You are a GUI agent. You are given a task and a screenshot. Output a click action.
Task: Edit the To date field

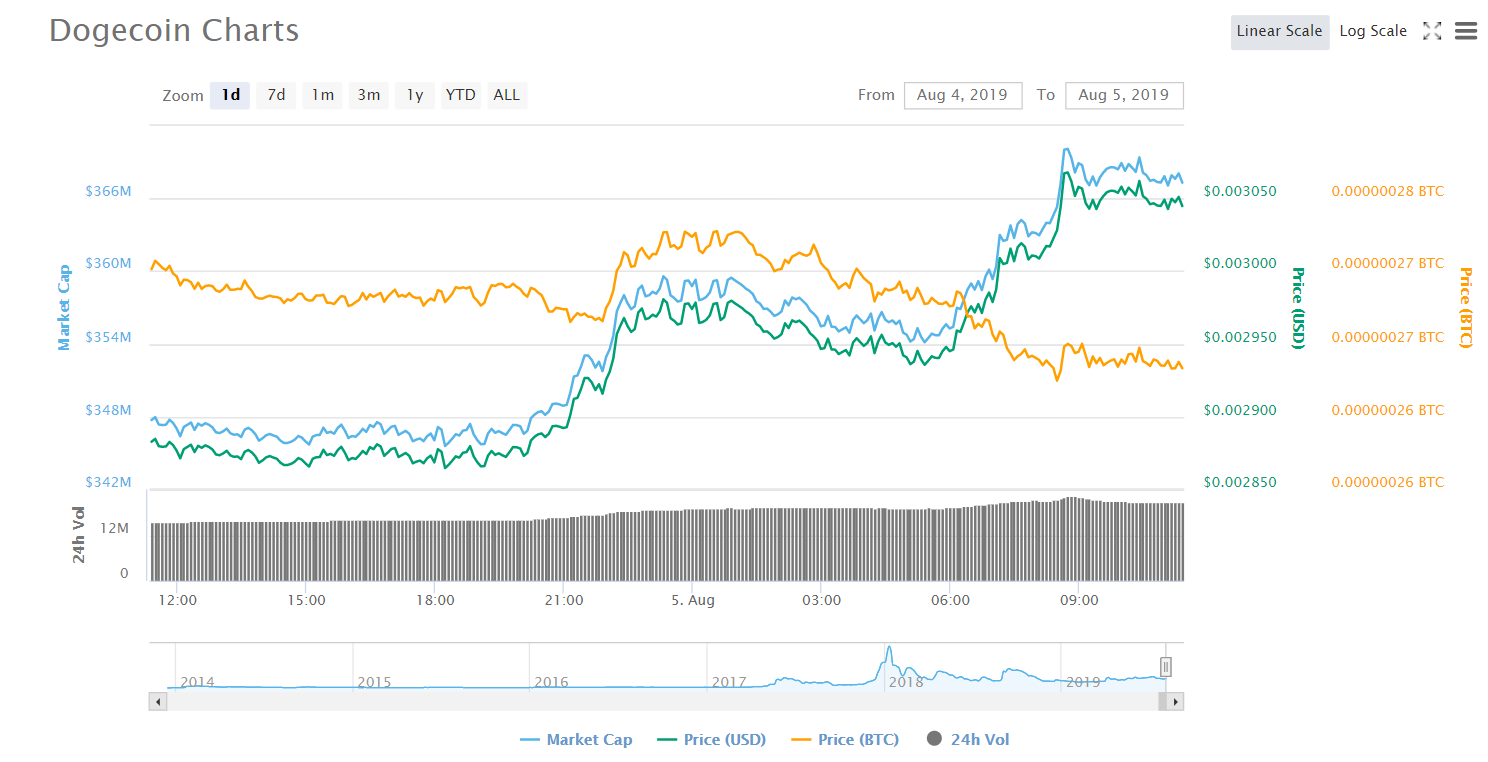(1124, 95)
